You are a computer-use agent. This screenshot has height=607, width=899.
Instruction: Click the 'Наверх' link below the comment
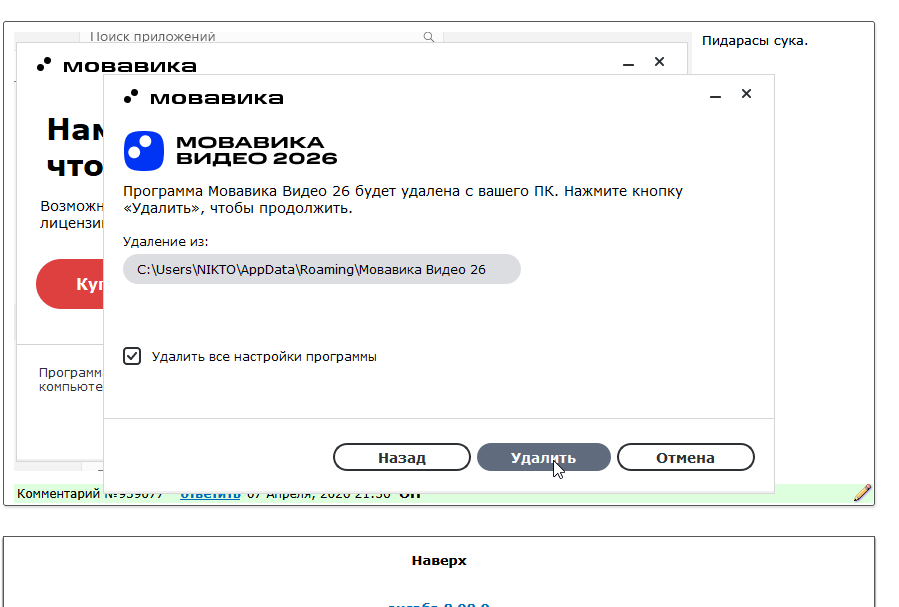(x=438, y=560)
